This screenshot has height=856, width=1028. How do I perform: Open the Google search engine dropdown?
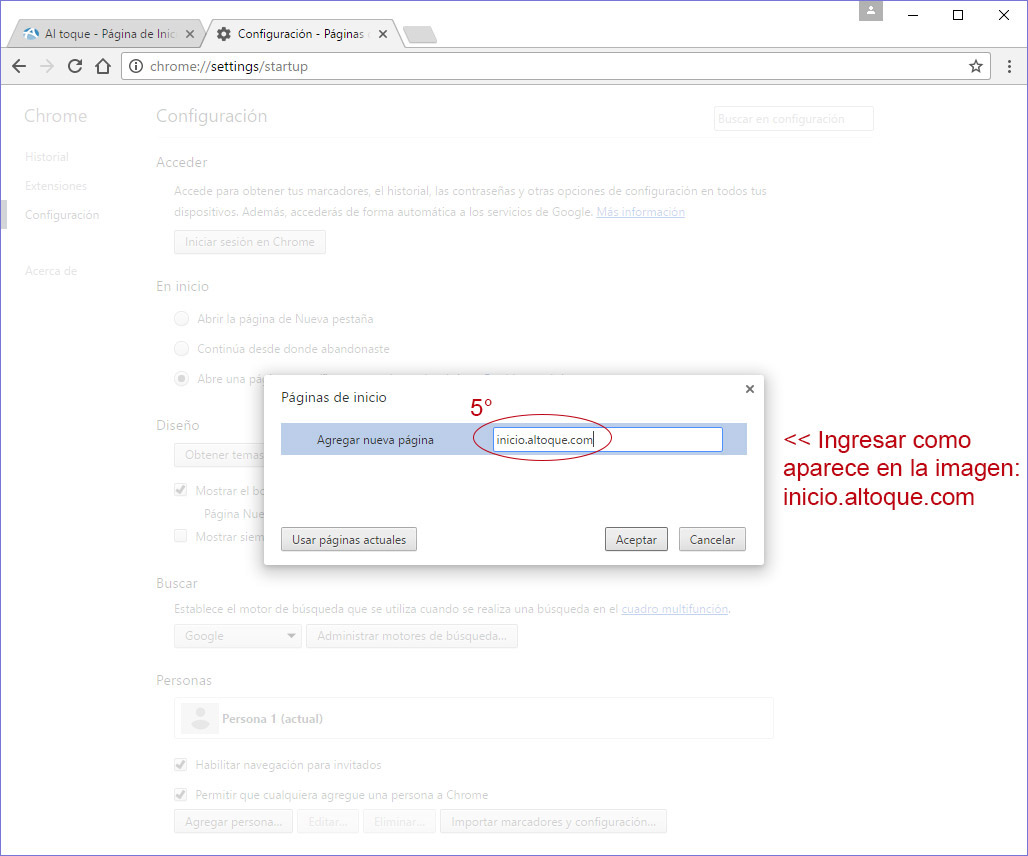(237, 636)
